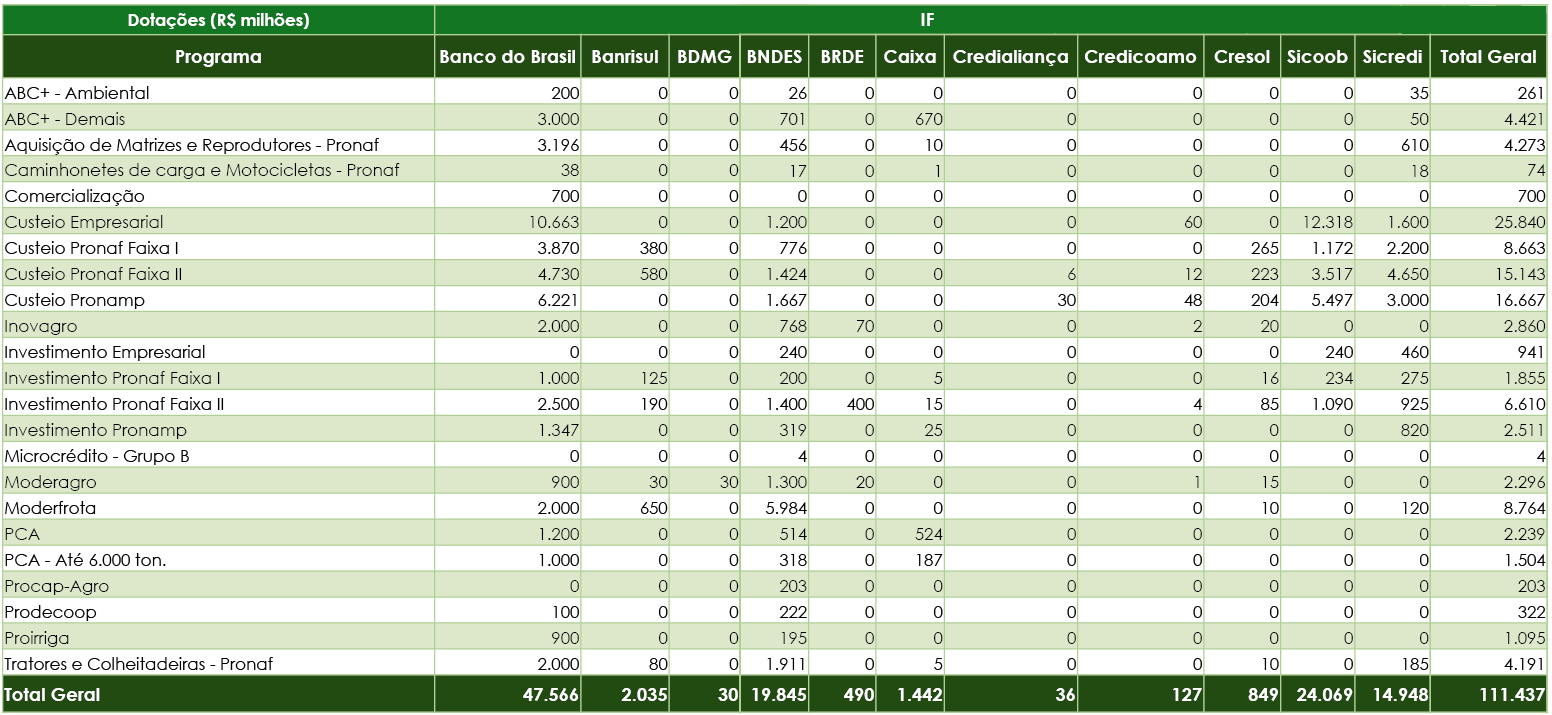This screenshot has width=1552, height=715.
Task: Select Custeio Empresarial total value 25.840
Action: click(1489, 222)
